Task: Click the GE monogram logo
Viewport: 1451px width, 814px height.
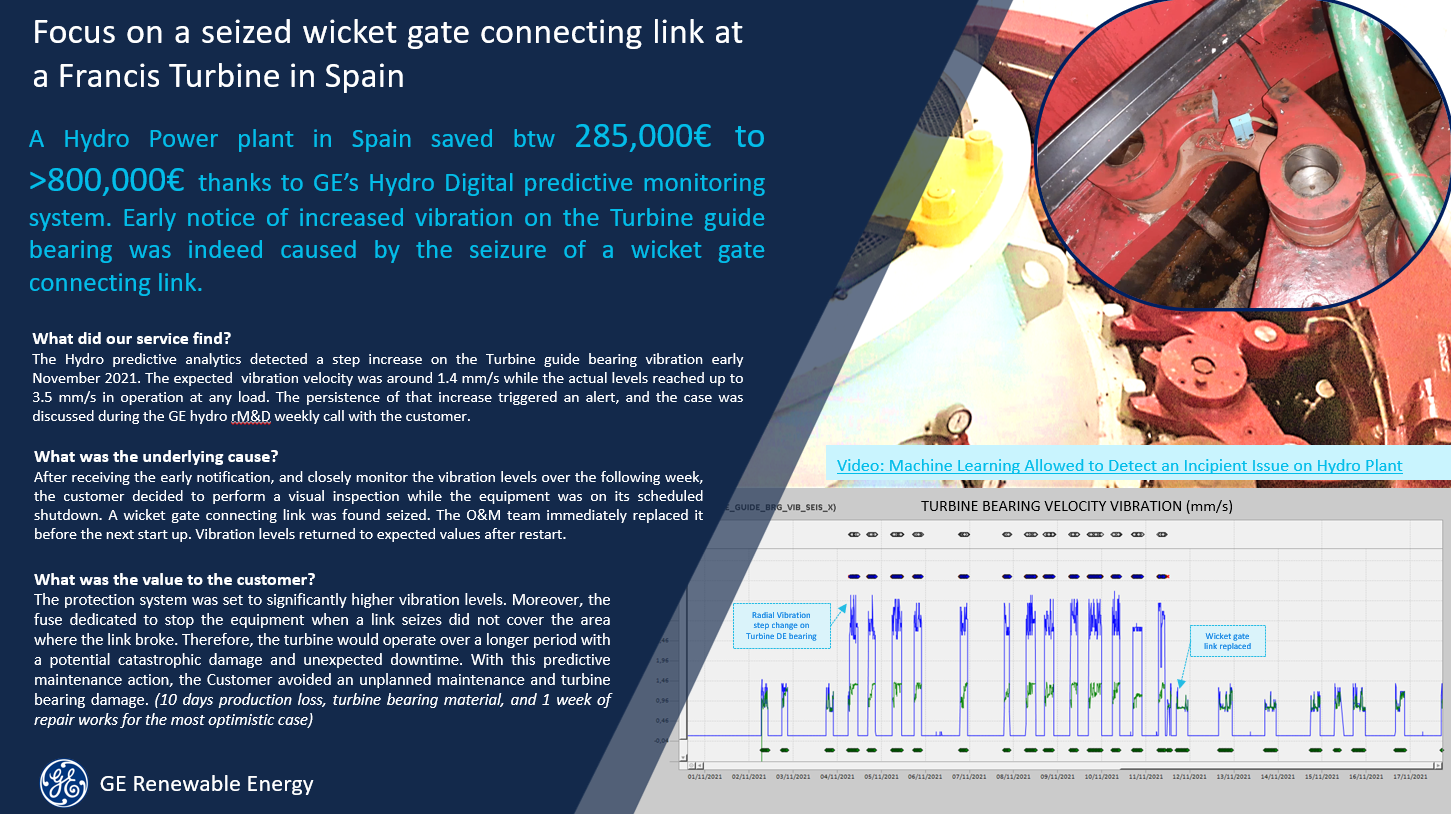Action: 64,783
